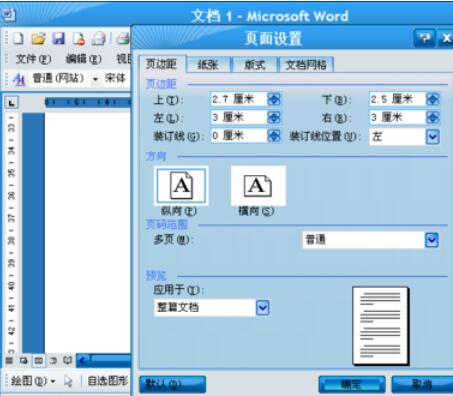The height and width of the screenshot is (396, 453).
Task: Switch to Normal view icon
Action: 9,361
